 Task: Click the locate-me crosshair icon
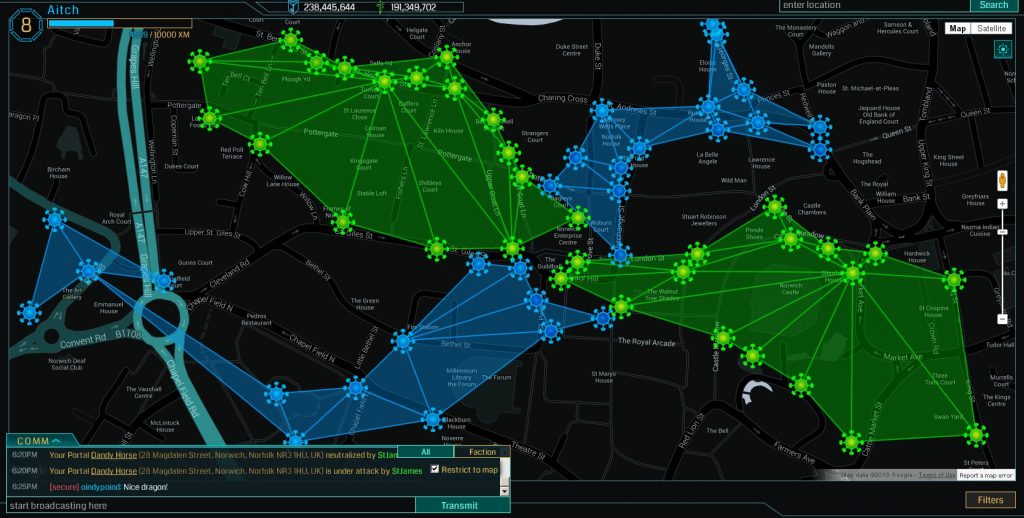[x=1003, y=48]
